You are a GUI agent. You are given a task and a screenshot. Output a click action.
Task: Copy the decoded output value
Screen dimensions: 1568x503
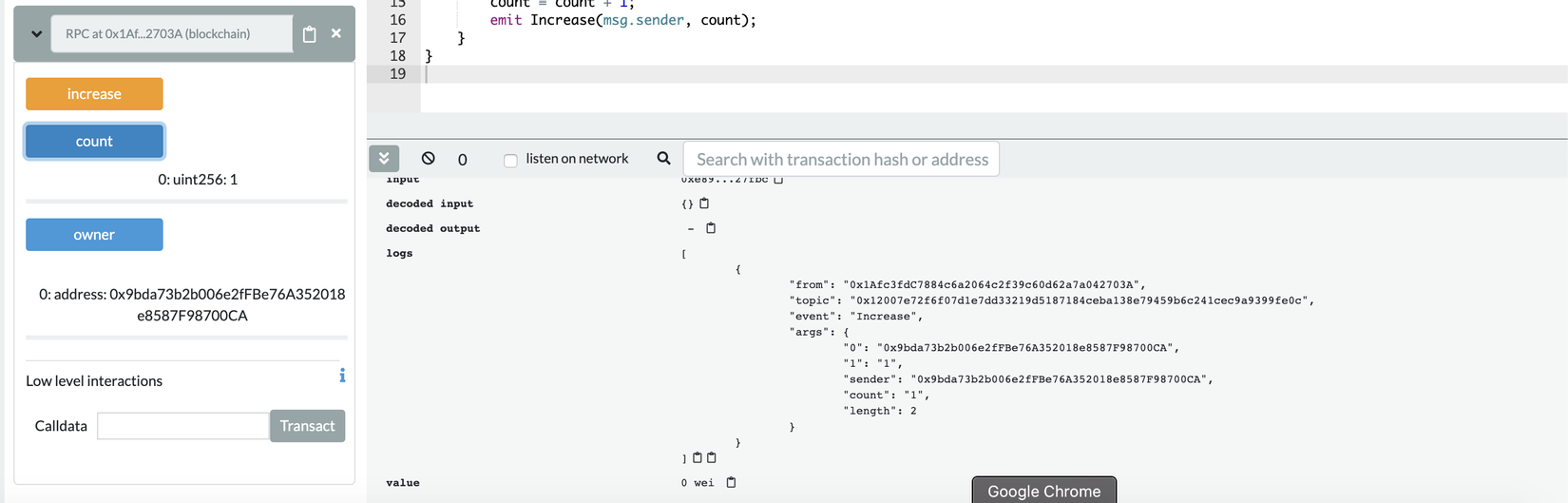pyautogui.click(x=711, y=228)
